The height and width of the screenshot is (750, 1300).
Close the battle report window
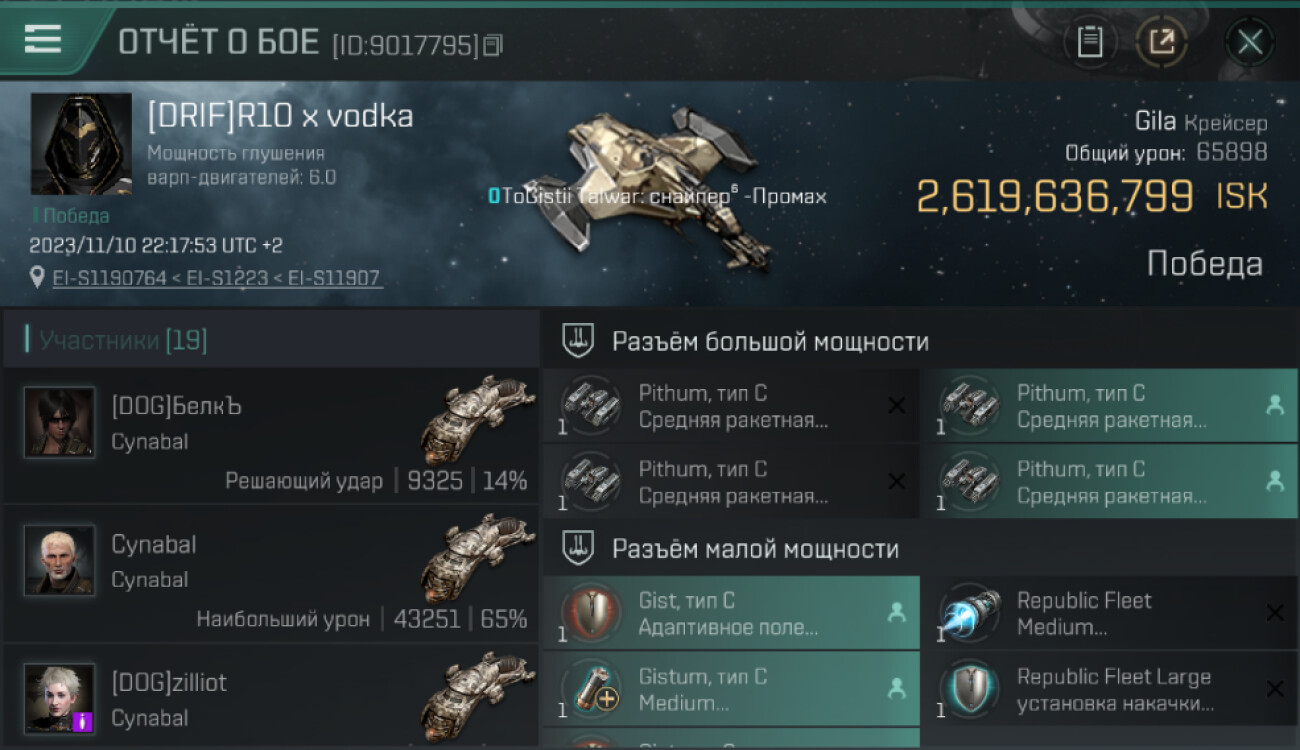pyautogui.click(x=1250, y=42)
